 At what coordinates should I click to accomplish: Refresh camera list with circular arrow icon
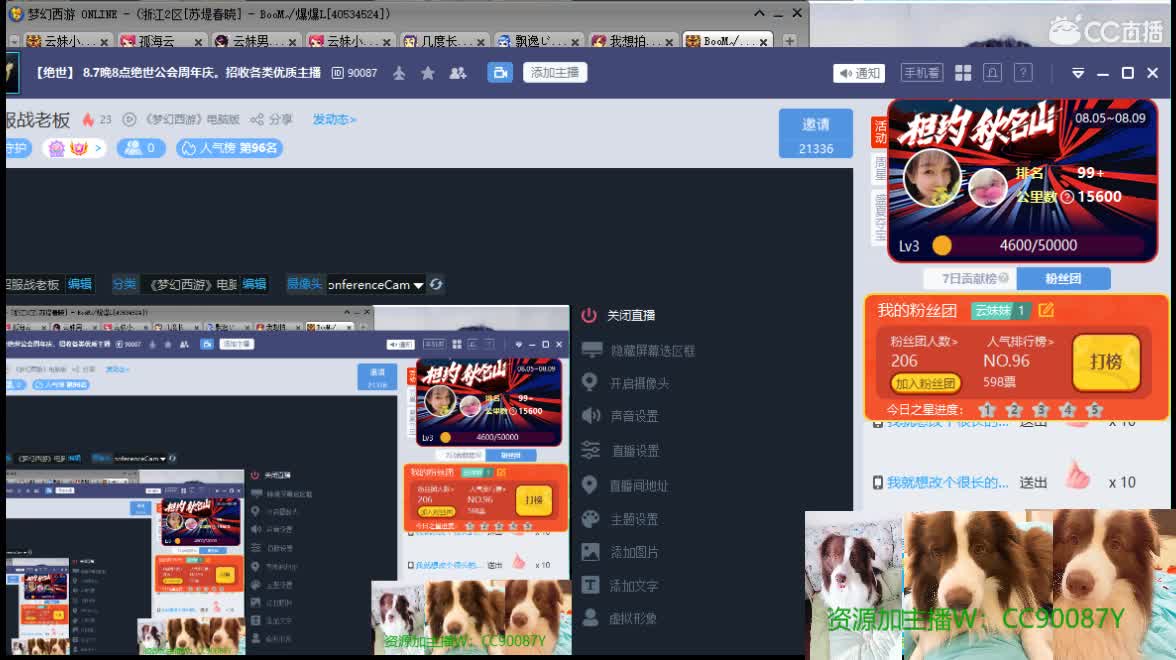point(436,284)
